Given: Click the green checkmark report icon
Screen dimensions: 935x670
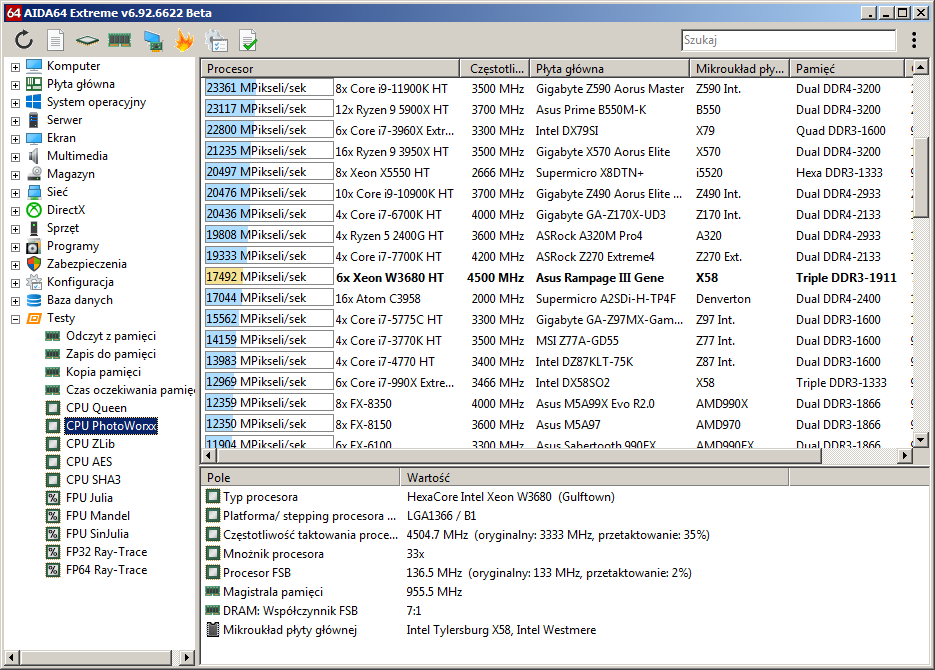Looking at the screenshot, I should pyautogui.click(x=248, y=40).
